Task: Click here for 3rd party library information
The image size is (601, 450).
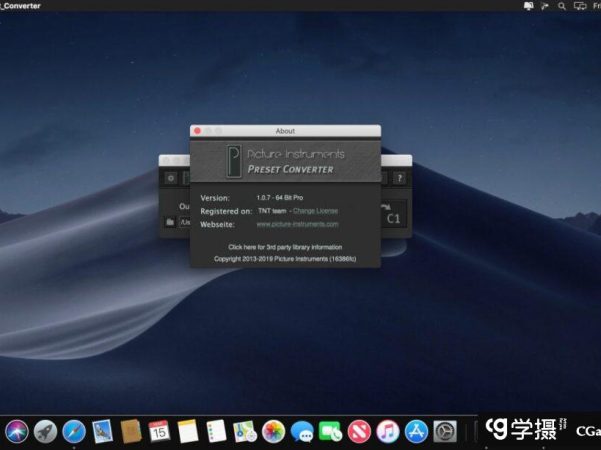Action: point(285,247)
